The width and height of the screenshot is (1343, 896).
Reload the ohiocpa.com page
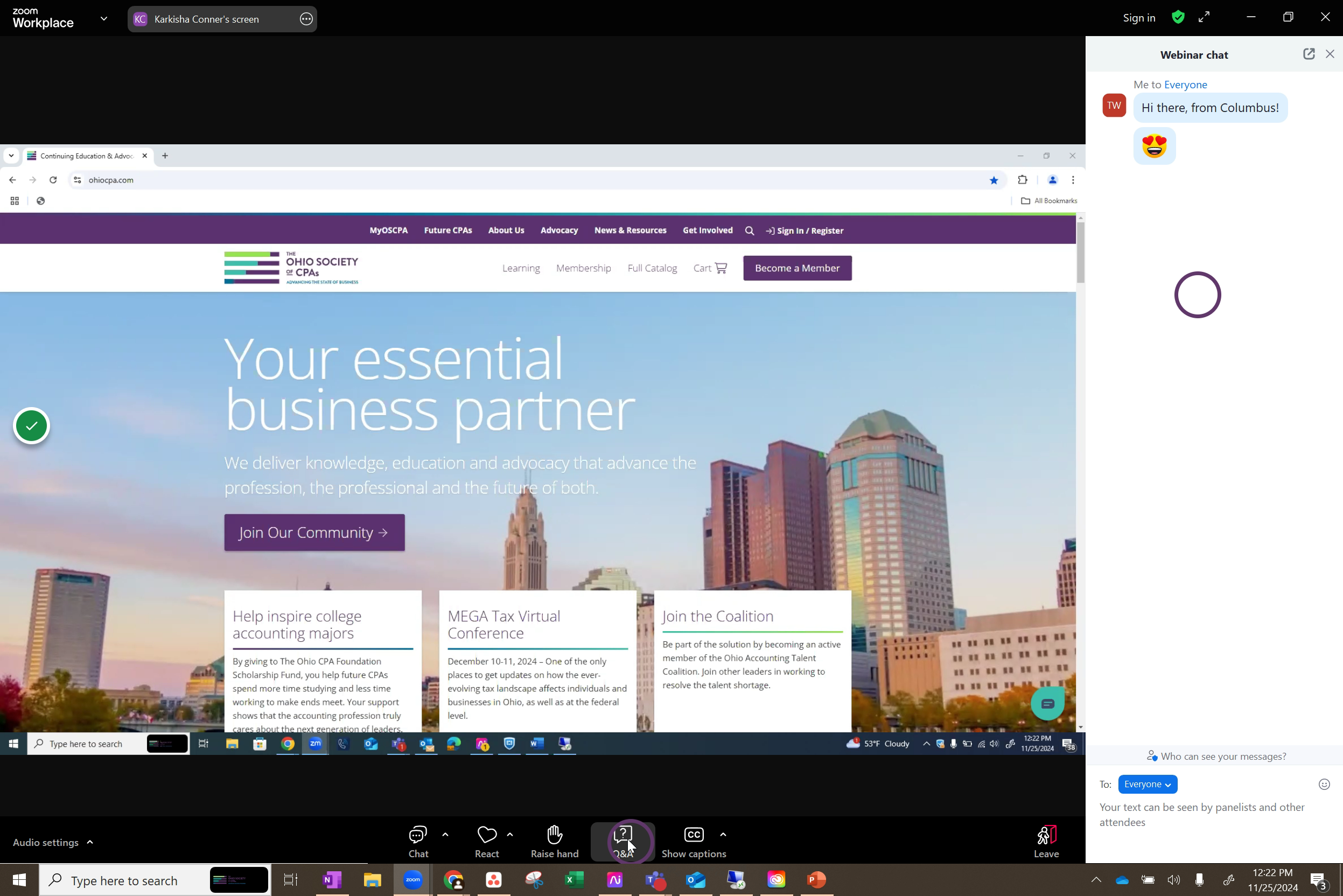click(x=53, y=180)
